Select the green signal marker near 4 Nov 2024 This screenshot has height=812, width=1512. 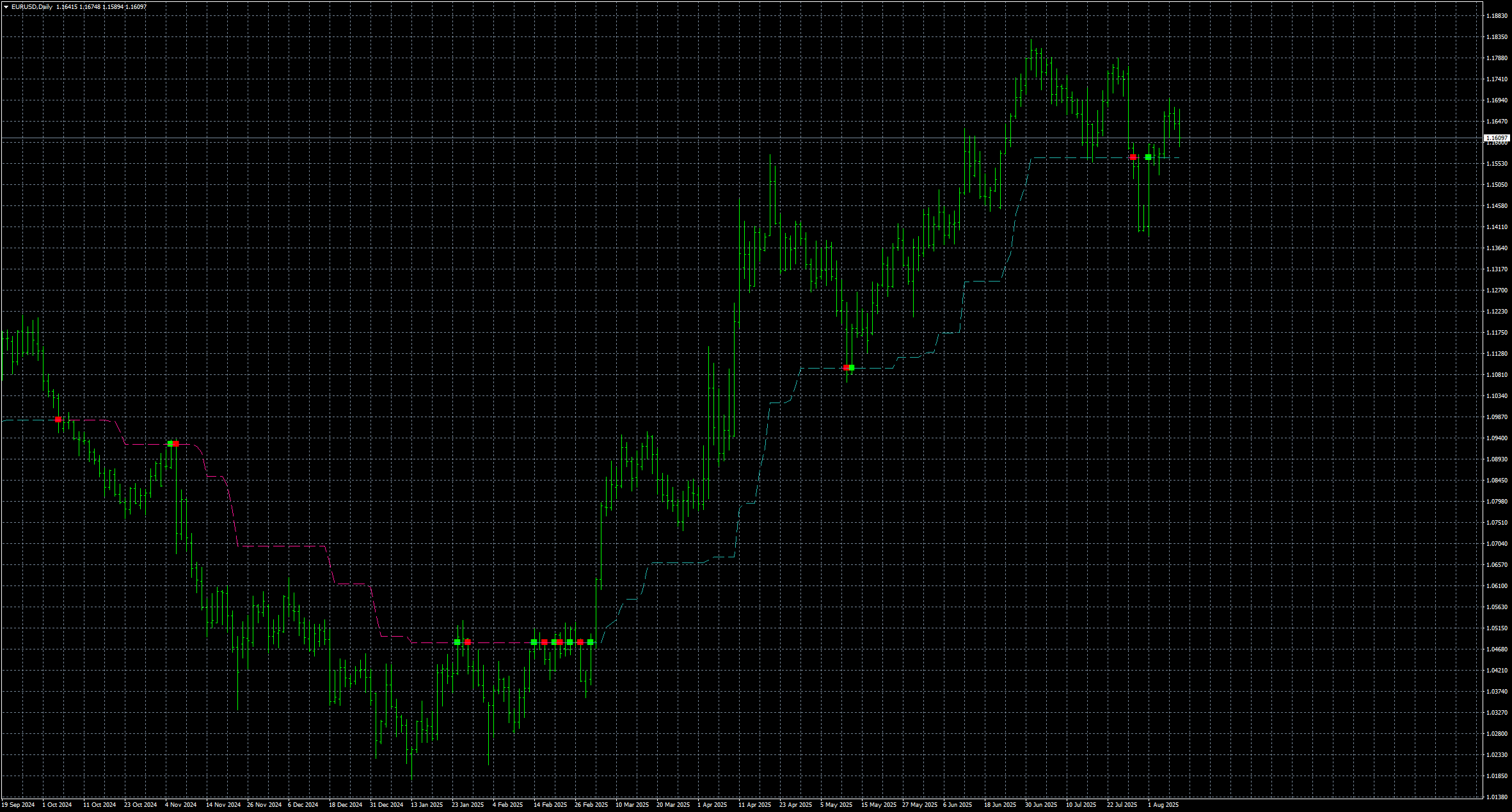[x=170, y=443]
